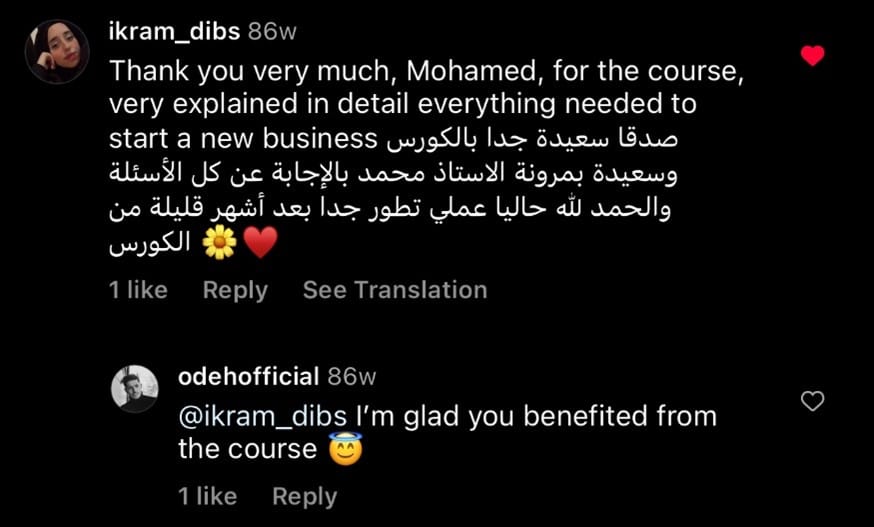Image resolution: width=874 pixels, height=527 pixels.
Task: View the 1 like on ikram_dibs's comment
Action: click(x=138, y=290)
